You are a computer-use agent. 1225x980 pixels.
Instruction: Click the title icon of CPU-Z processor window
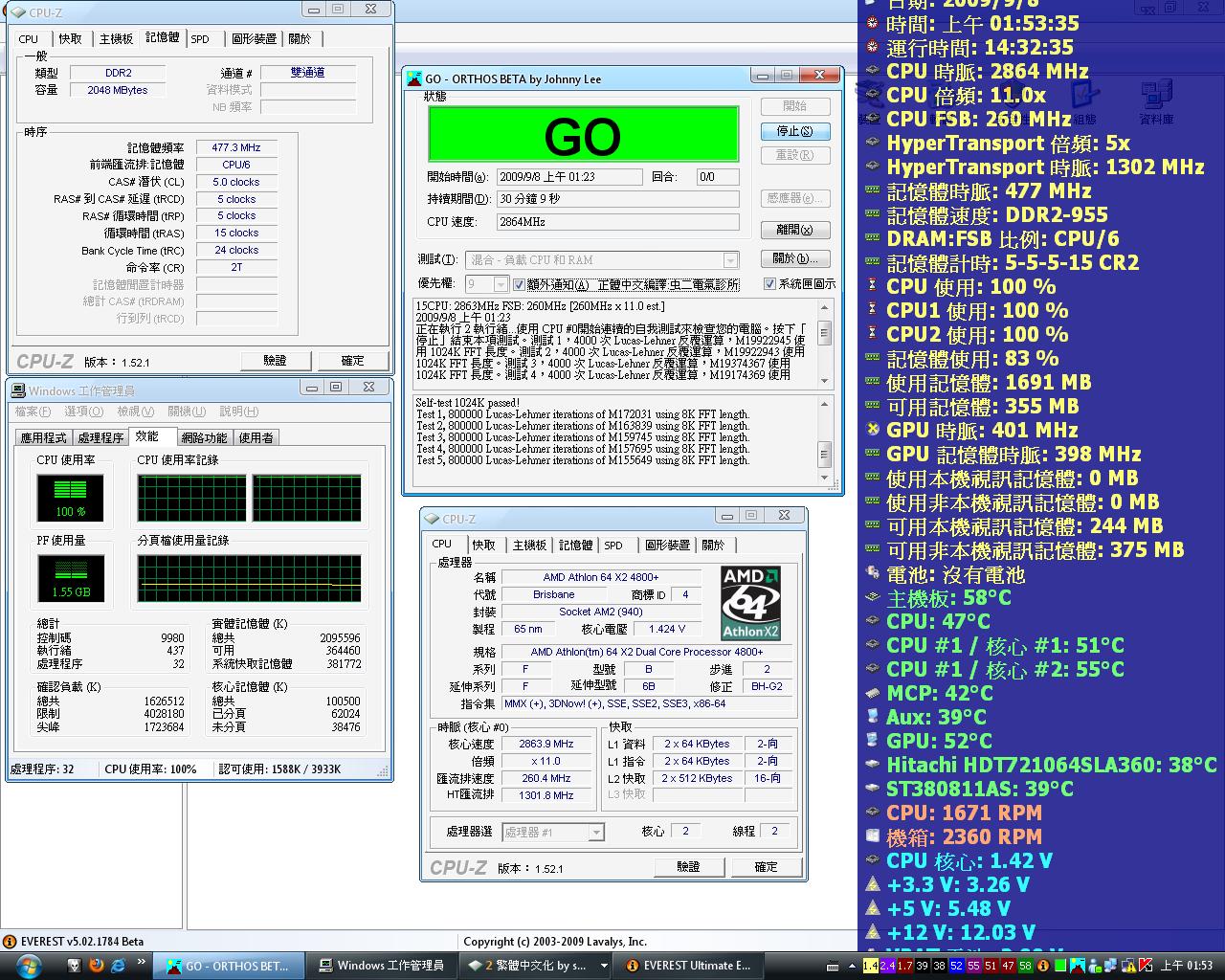click(x=432, y=519)
